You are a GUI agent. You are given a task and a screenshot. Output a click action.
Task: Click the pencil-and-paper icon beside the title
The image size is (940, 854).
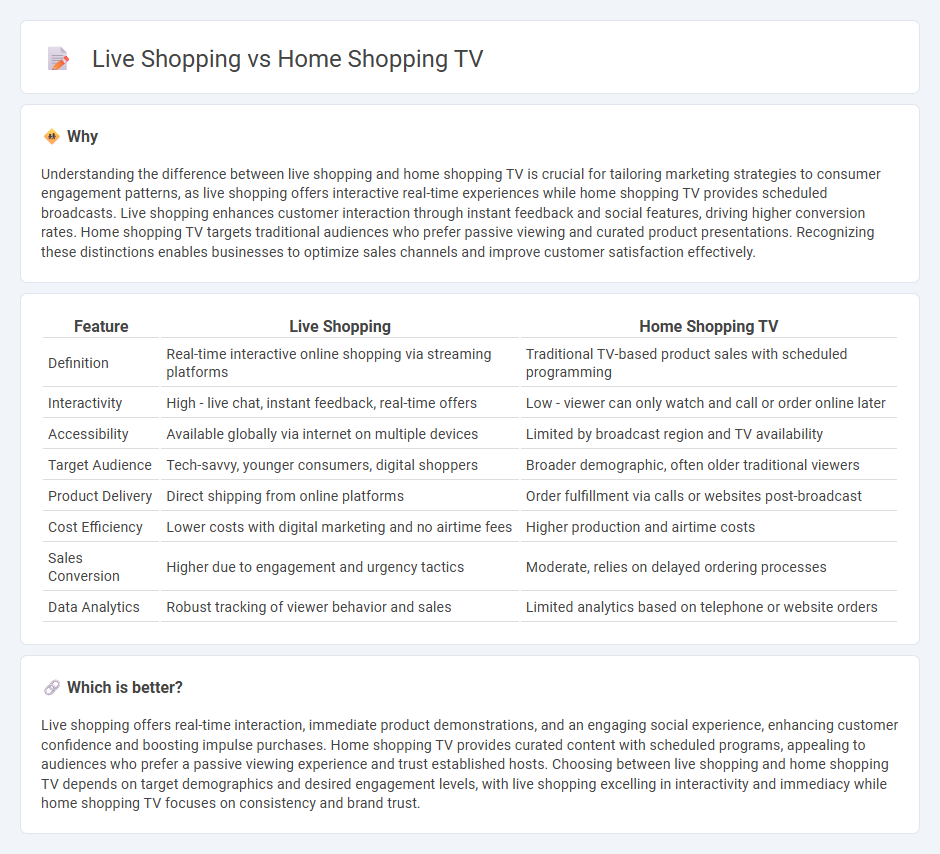[58, 59]
